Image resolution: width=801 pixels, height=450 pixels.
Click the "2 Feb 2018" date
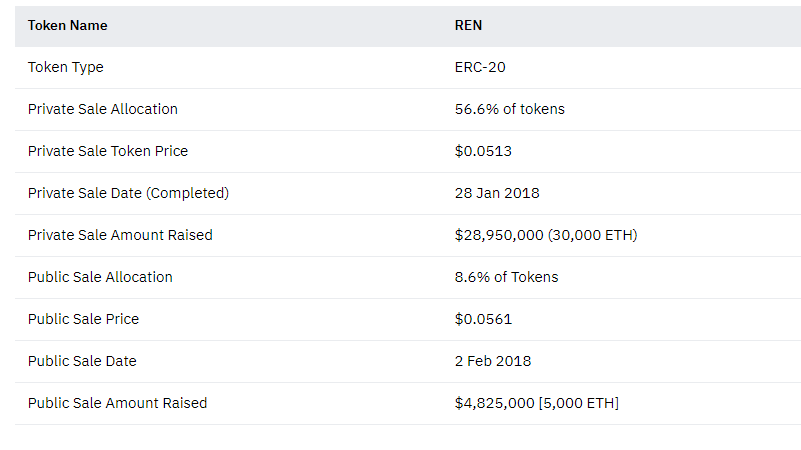(x=493, y=361)
